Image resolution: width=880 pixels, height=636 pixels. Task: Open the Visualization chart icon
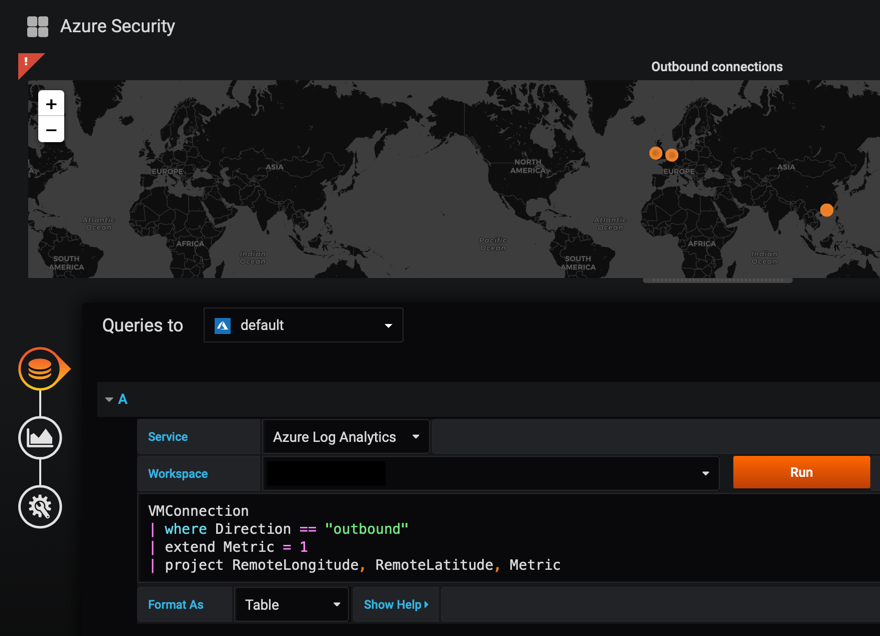40,437
